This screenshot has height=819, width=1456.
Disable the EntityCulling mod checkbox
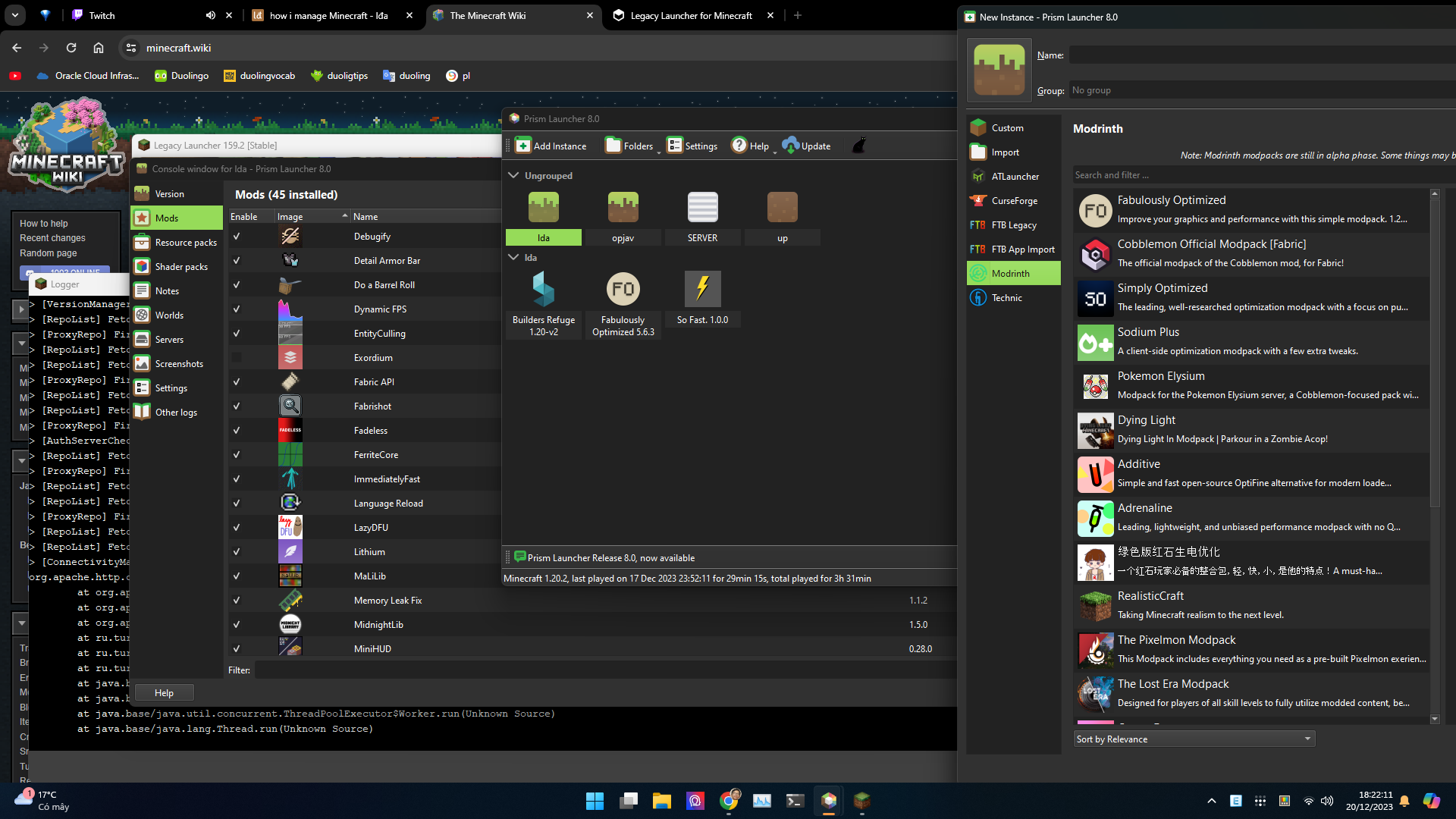pyautogui.click(x=237, y=334)
